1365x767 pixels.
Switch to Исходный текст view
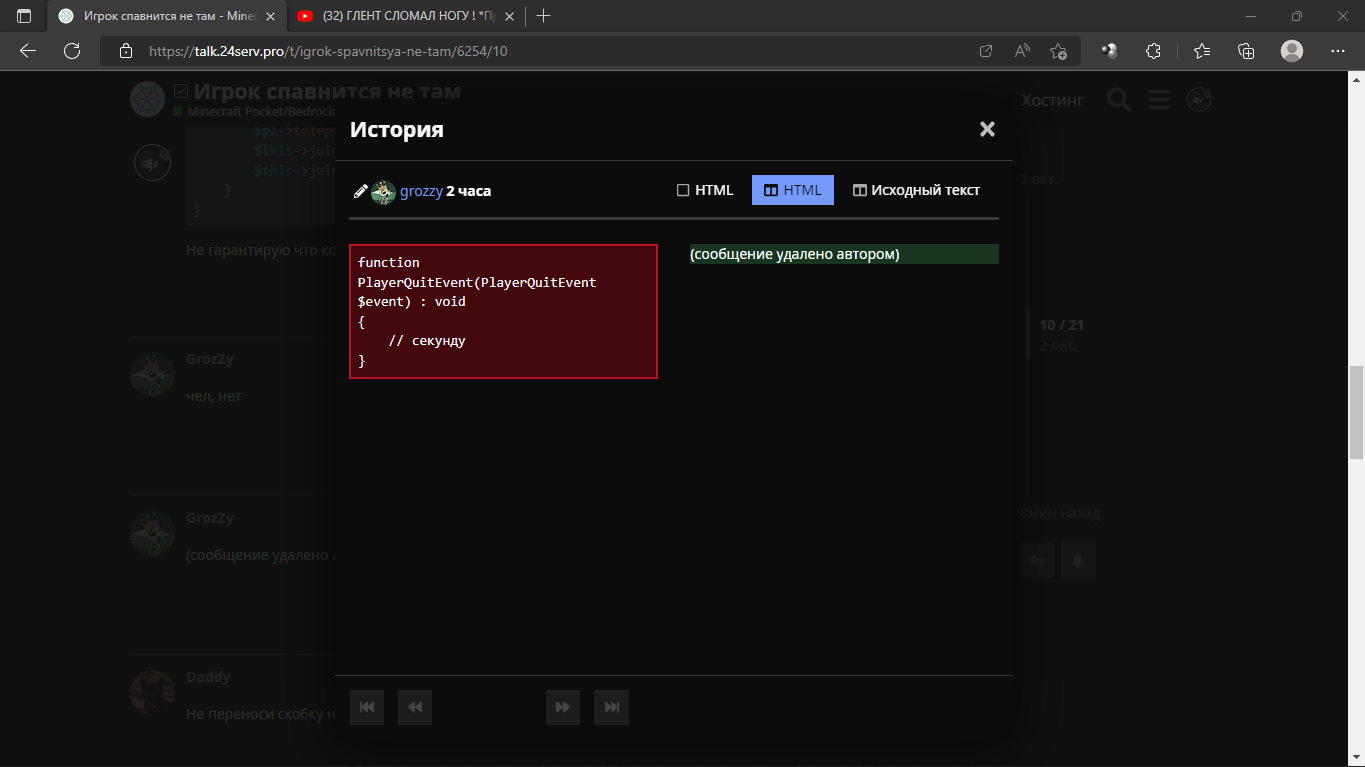coord(916,190)
